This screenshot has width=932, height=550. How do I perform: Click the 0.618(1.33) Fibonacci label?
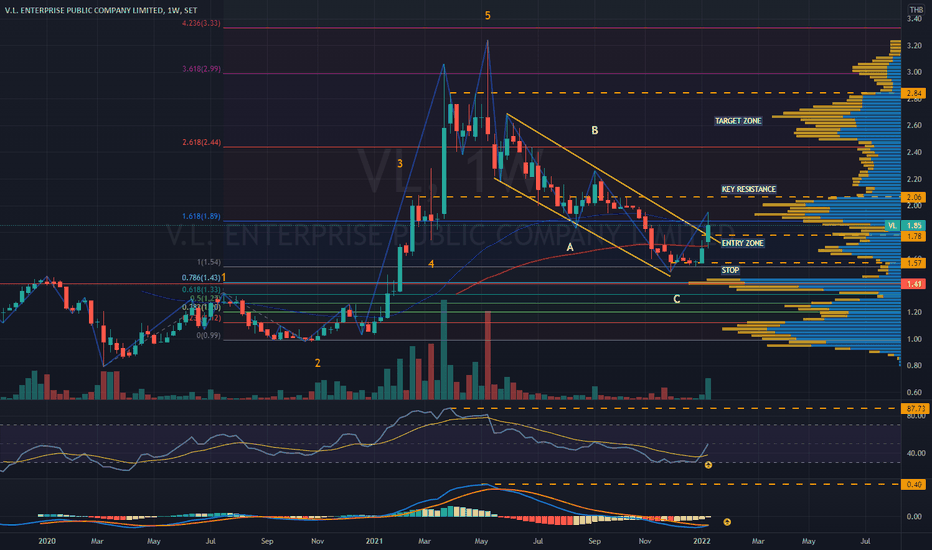[201, 290]
